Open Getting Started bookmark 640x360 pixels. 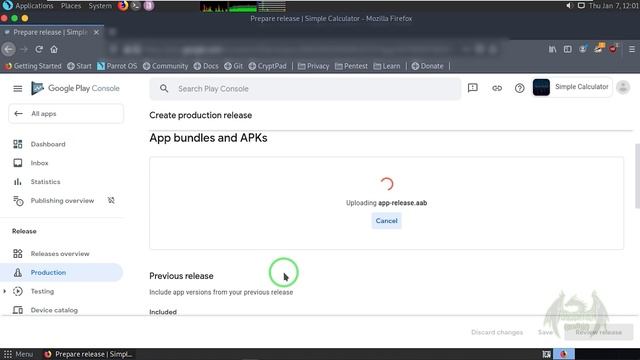[33, 66]
